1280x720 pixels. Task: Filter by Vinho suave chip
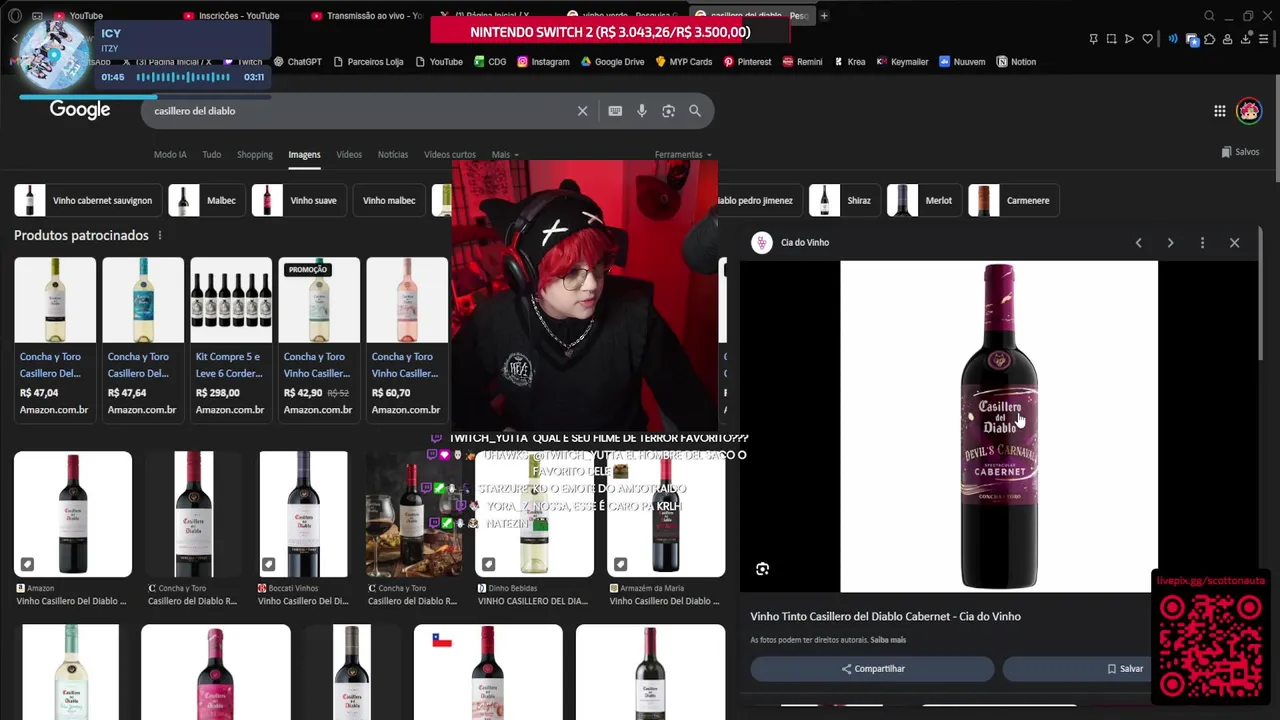(x=297, y=200)
